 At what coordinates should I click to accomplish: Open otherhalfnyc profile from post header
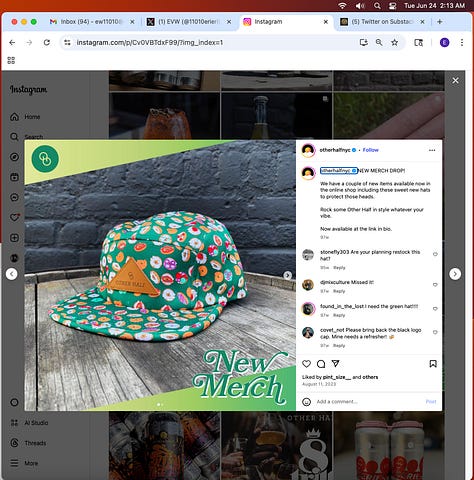[x=335, y=150]
